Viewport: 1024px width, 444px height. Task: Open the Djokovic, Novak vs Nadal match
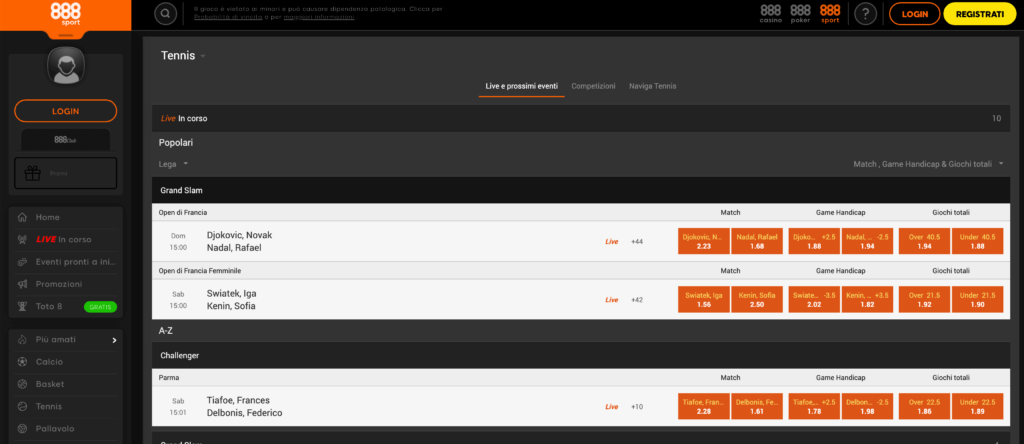point(239,242)
